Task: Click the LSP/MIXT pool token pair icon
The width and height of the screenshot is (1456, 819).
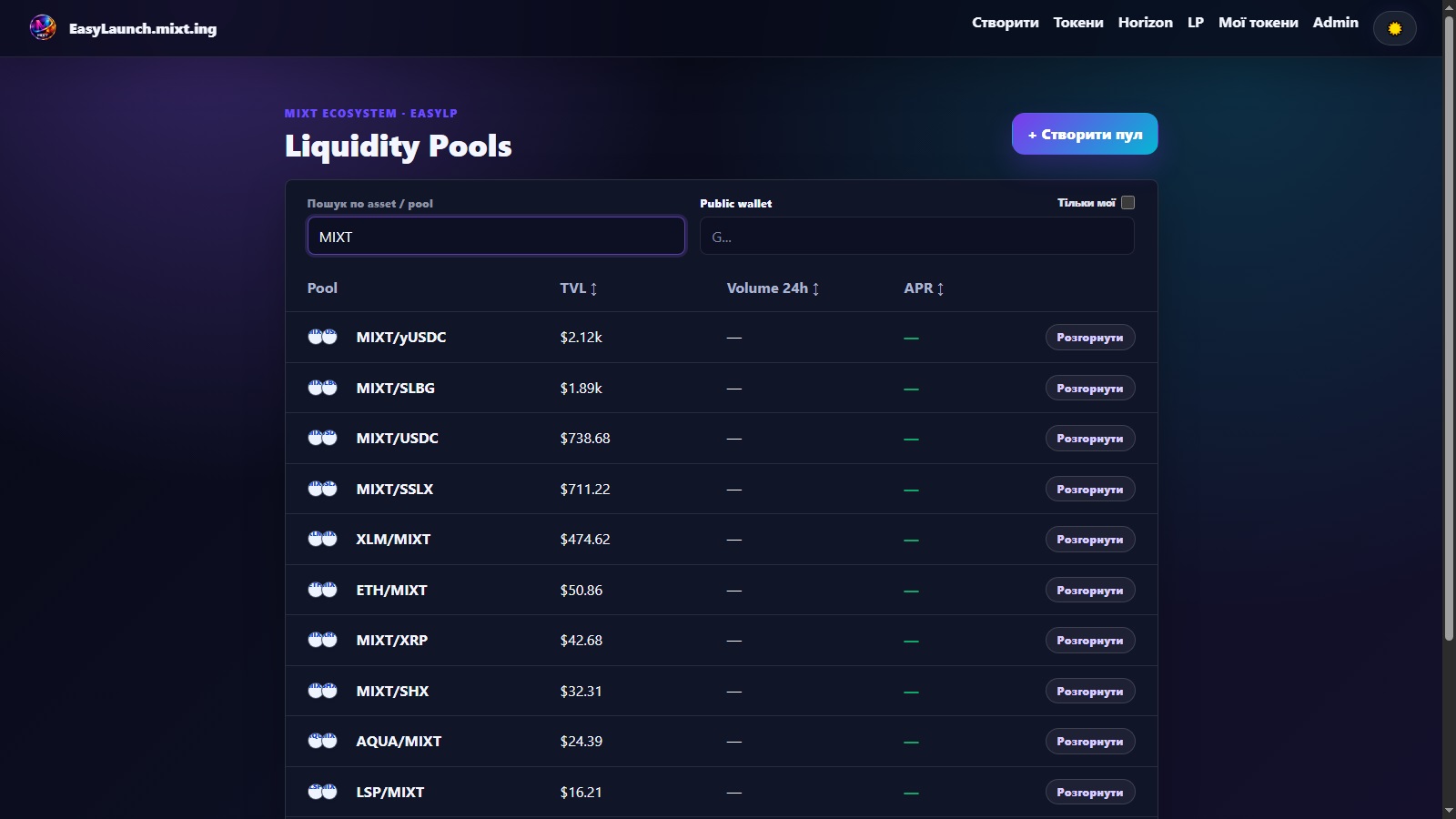Action: click(x=322, y=792)
